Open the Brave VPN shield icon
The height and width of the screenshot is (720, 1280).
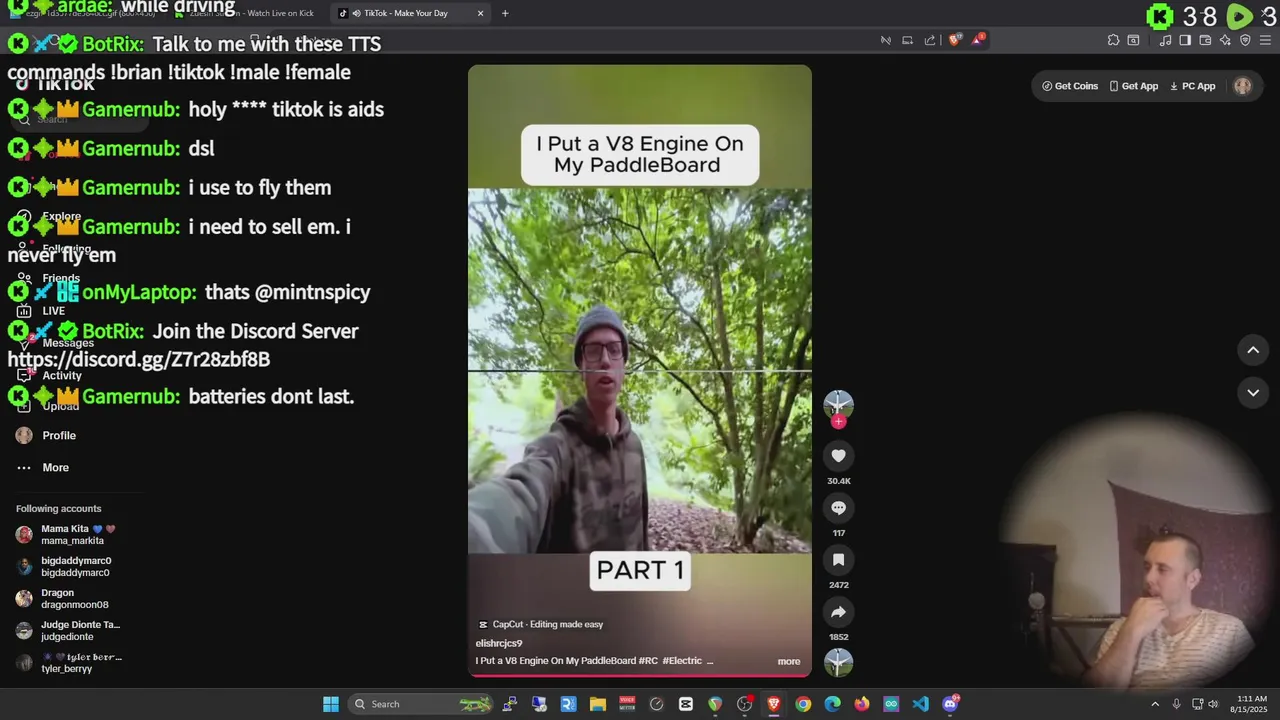(1245, 40)
